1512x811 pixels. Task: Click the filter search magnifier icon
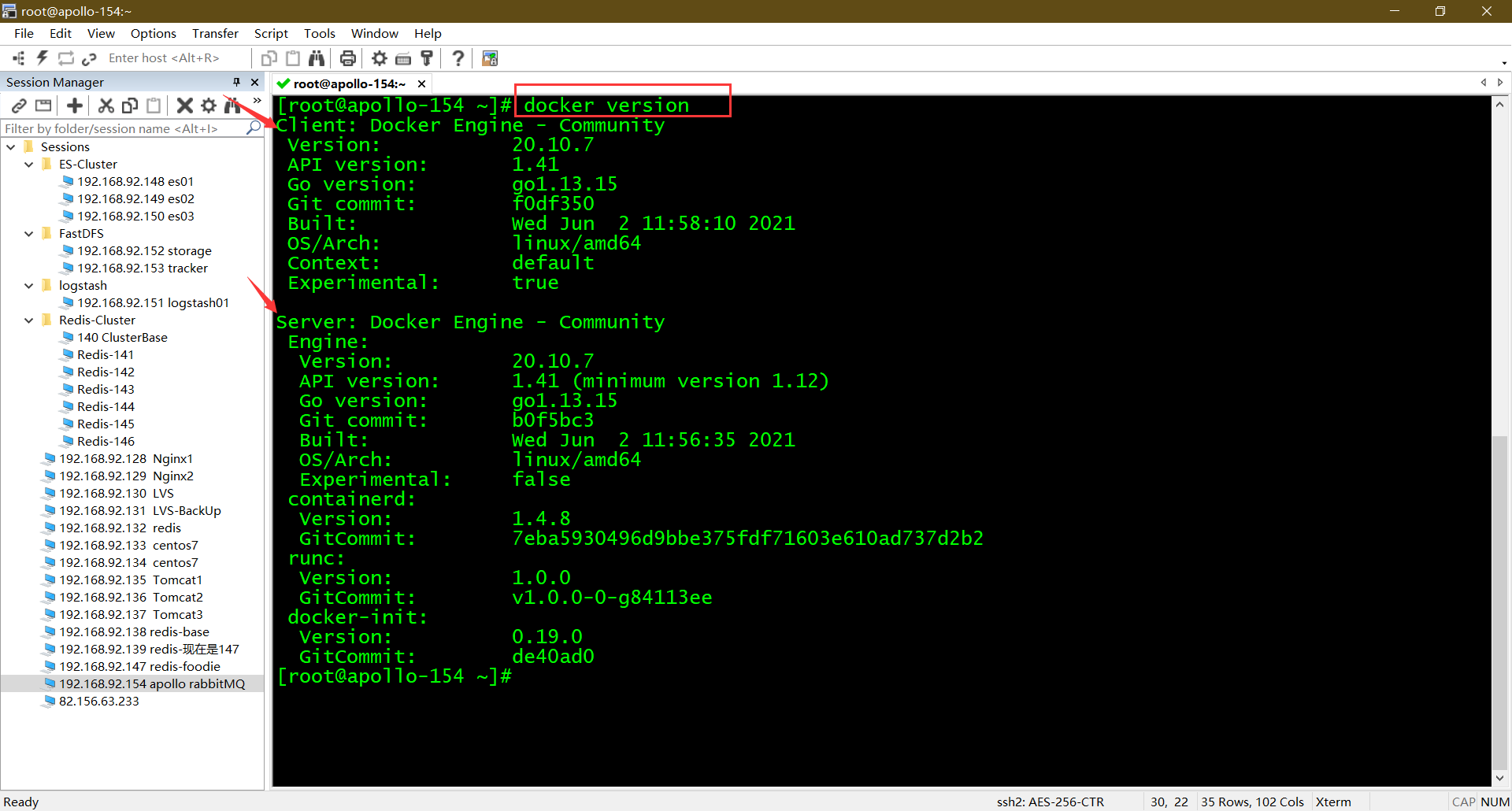point(254,128)
